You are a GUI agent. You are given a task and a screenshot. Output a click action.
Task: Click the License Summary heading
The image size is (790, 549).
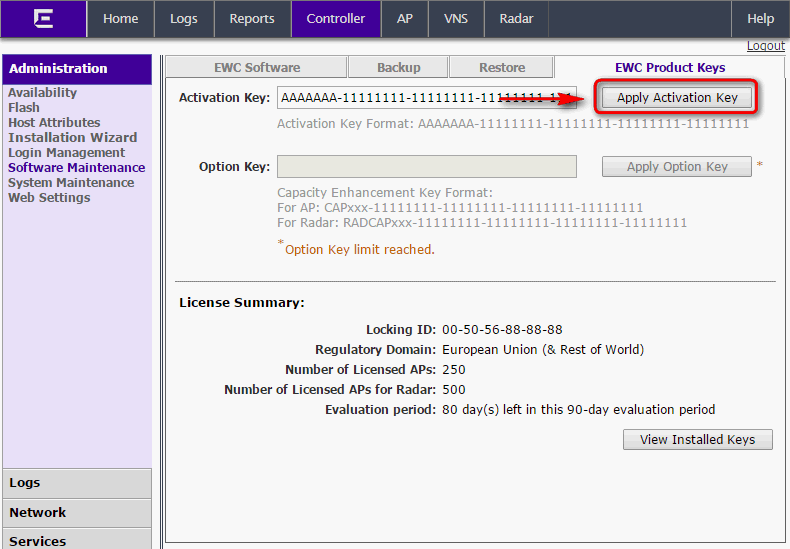point(242,303)
